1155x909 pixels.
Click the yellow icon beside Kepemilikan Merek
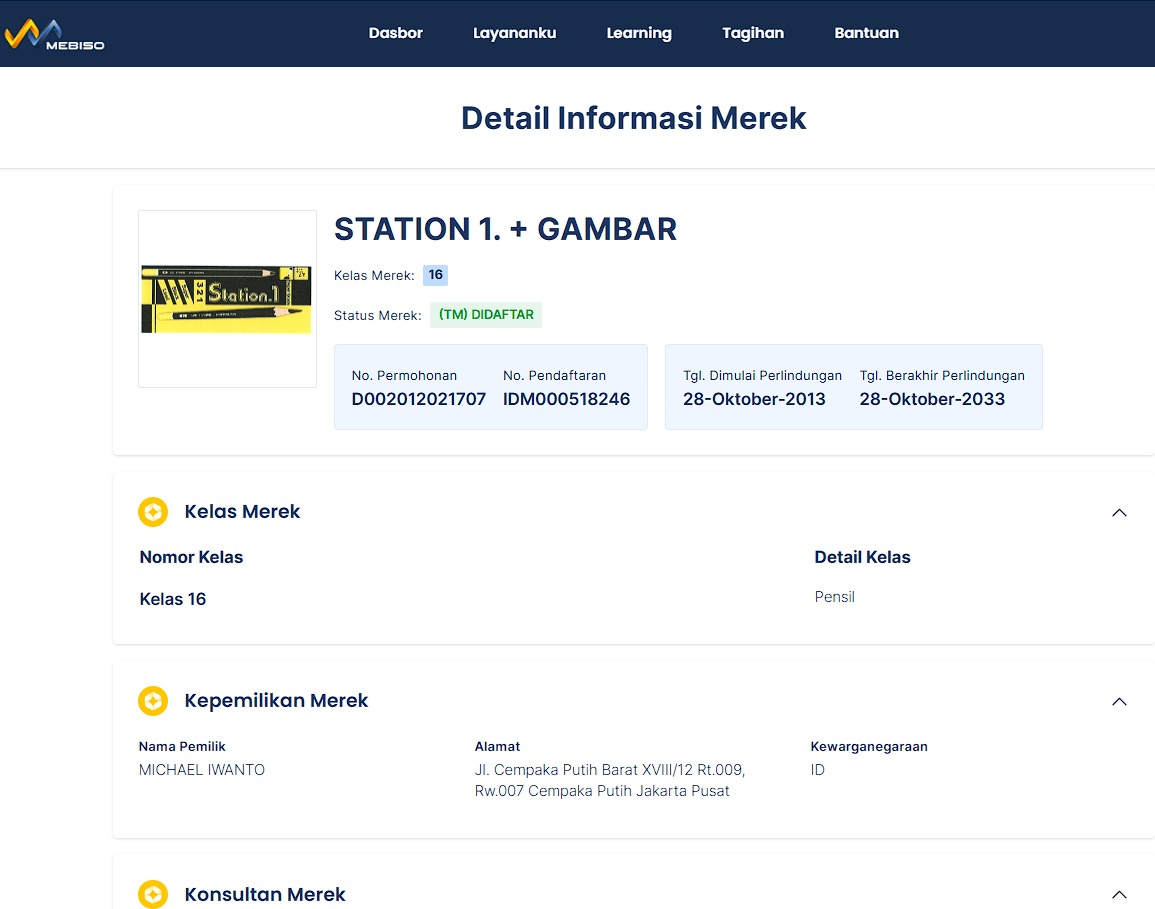click(153, 701)
